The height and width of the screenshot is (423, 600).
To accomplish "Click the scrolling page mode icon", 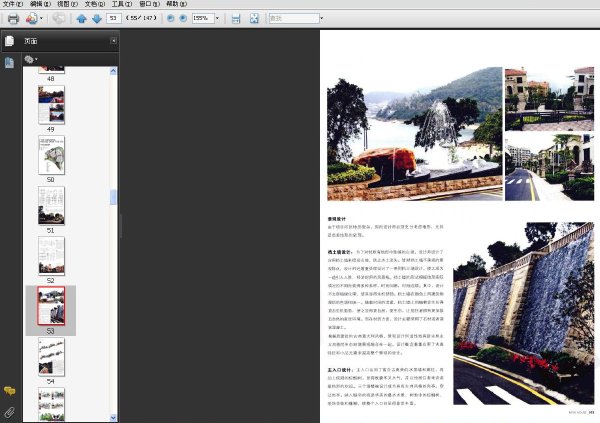I will click(x=236, y=18).
